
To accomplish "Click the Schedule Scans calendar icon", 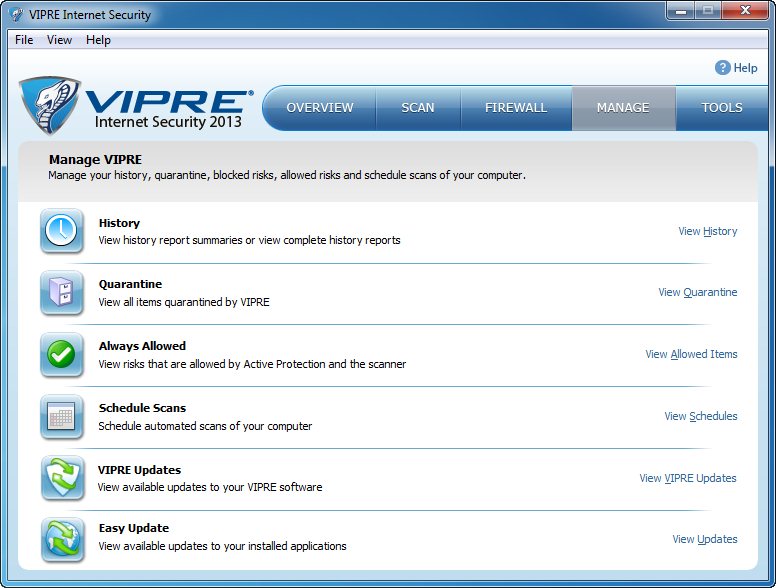I will [61, 416].
